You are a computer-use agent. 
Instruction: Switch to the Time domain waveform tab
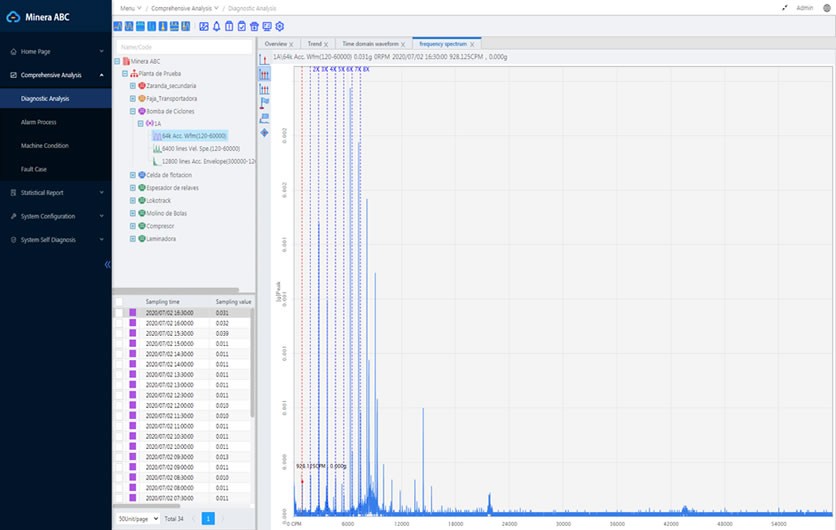coord(371,44)
